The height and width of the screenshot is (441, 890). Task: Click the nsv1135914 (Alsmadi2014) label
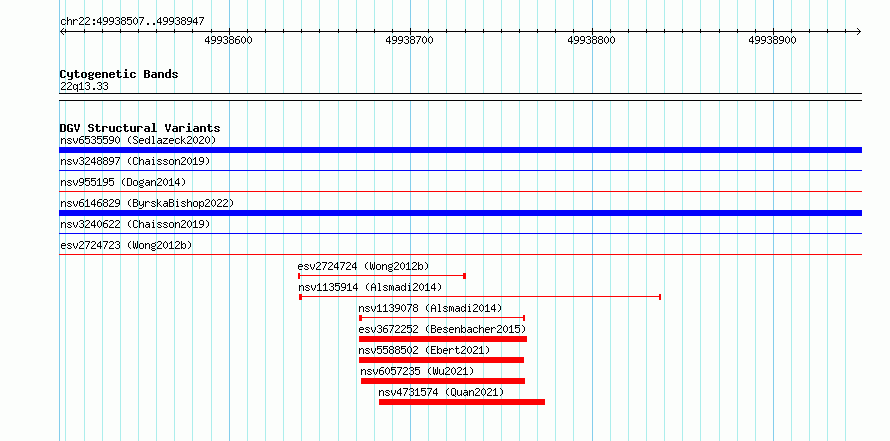[x=370, y=287]
